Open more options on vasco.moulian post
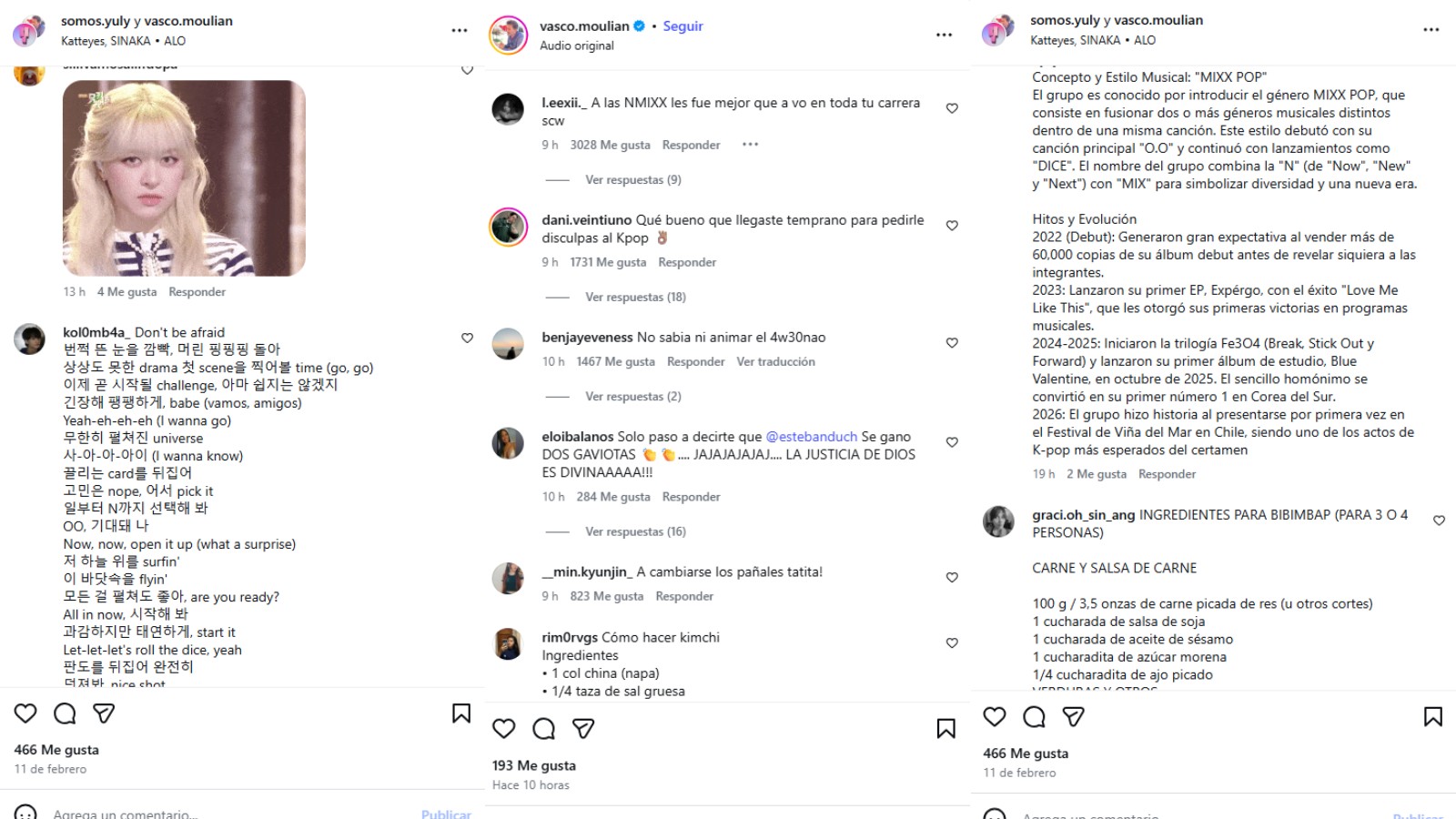This screenshot has width=1456, height=819. [x=944, y=35]
